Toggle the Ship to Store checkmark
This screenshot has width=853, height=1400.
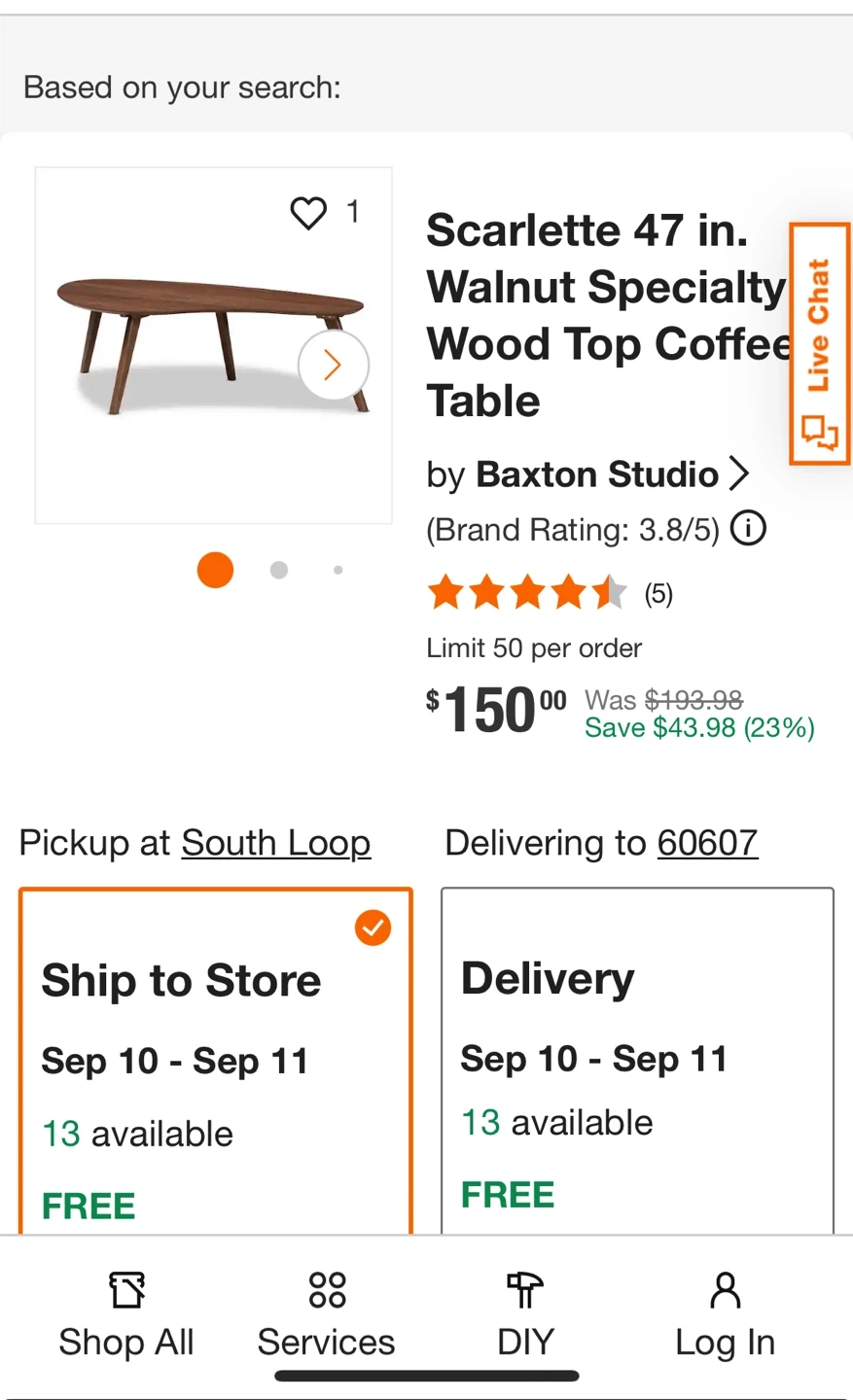(x=373, y=927)
